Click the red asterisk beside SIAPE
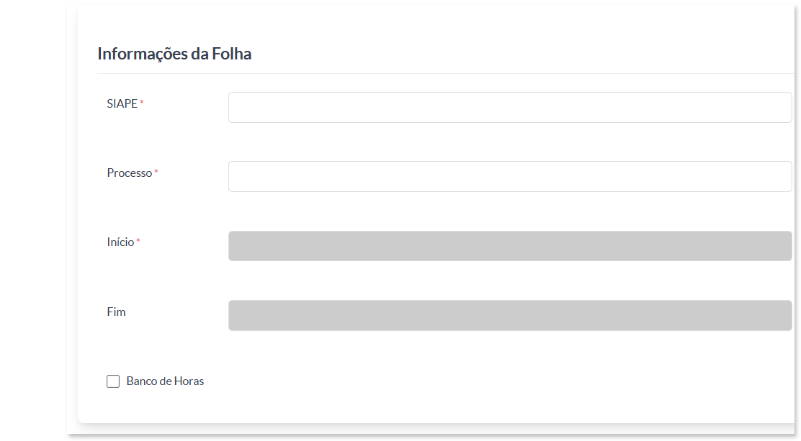This screenshot has height=441, width=801. [x=142, y=104]
